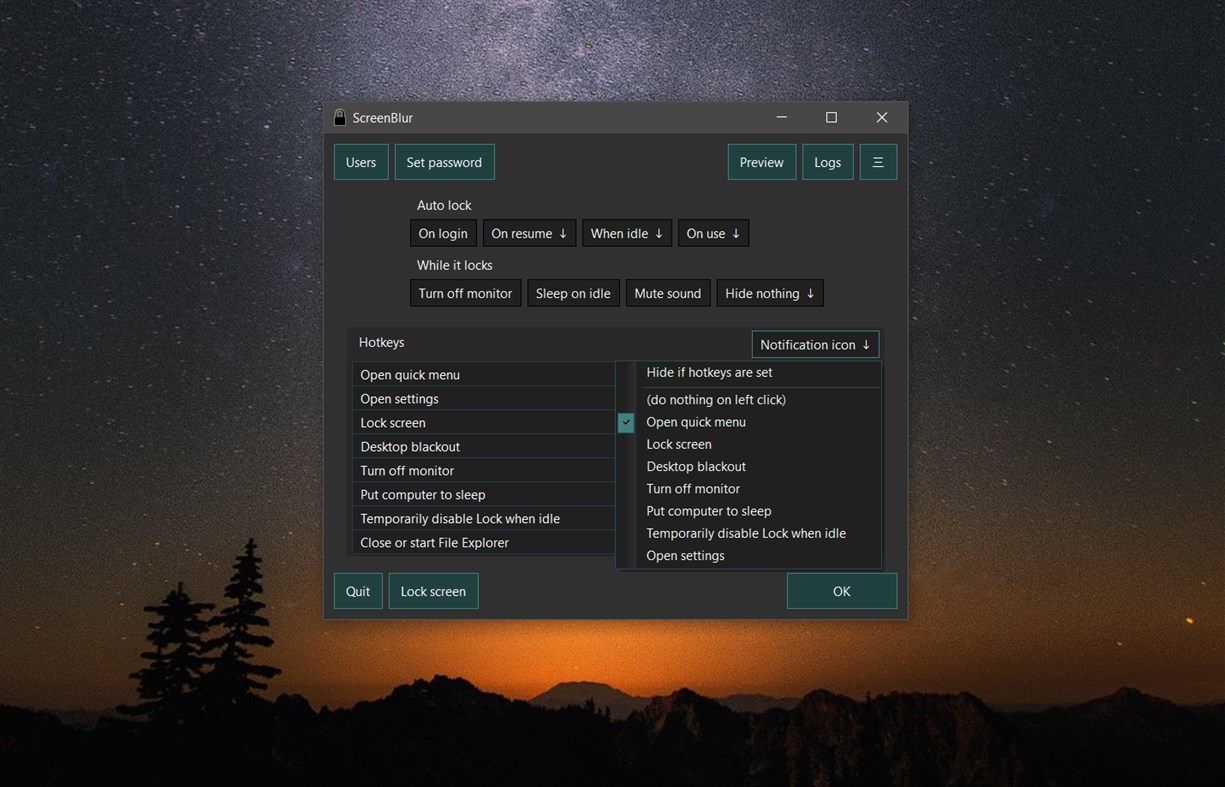Screen dimensions: 1225x787
Task: Select the 'Close or start File Explorer' hotkey row
Action: point(435,542)
